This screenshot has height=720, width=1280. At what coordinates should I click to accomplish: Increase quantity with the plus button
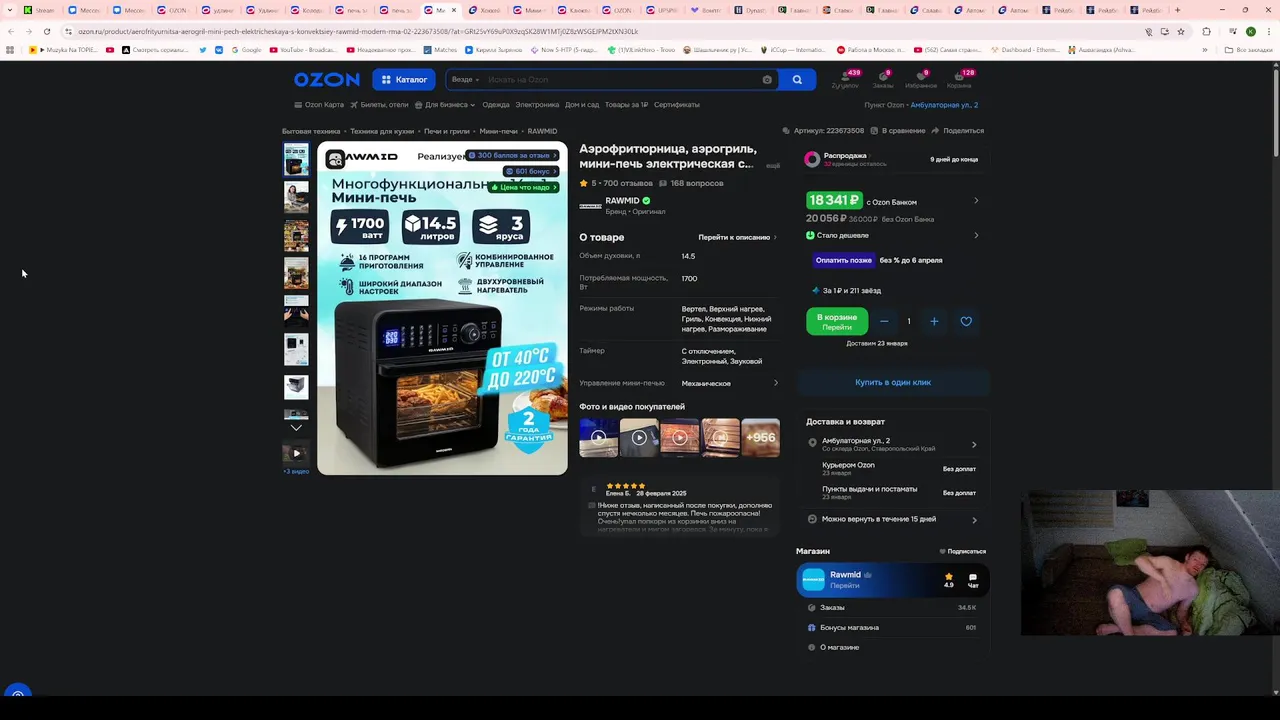click(x=934, y=321)
